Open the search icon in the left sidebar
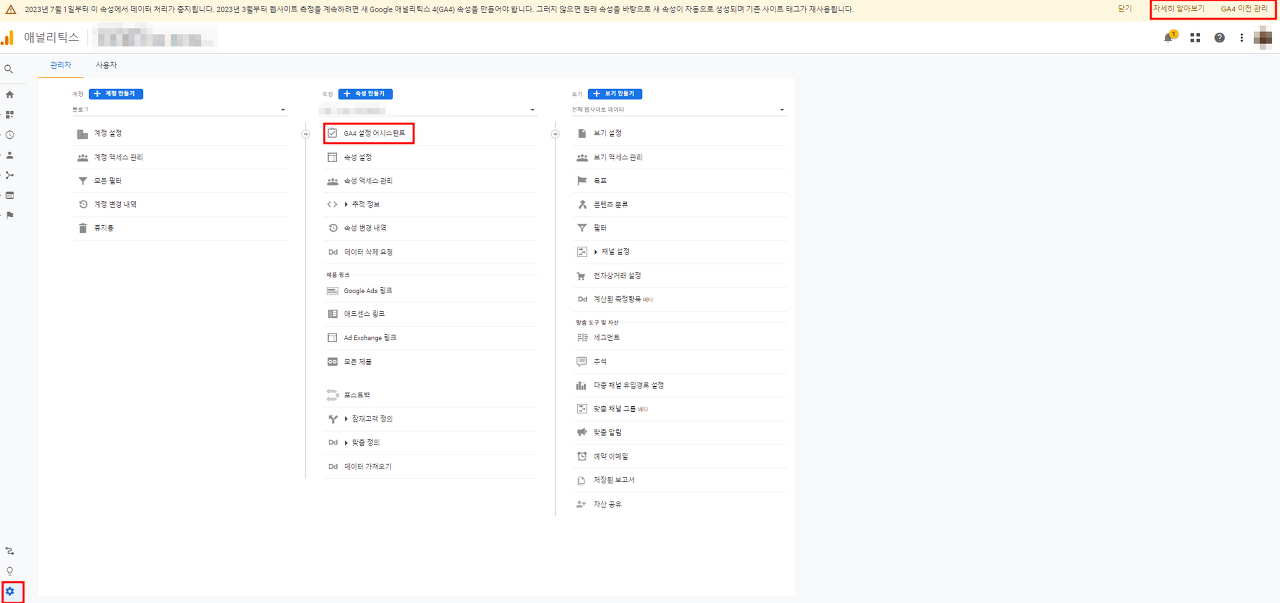The image size is (1280, 603). pyautogui.click(x=9, y=69)
